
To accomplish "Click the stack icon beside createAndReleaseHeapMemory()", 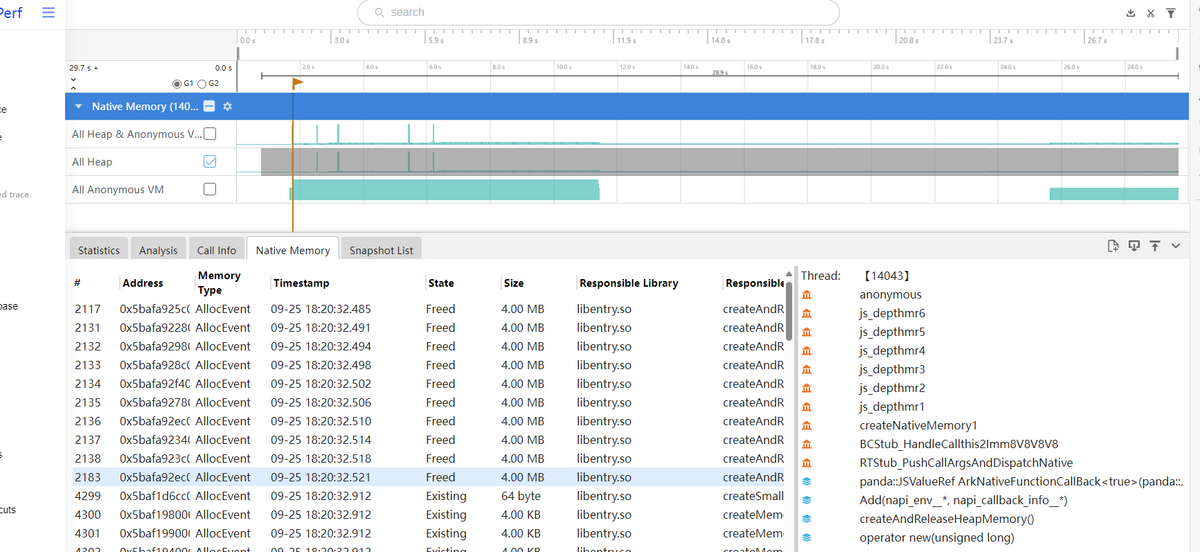I will tap(807, 519).
